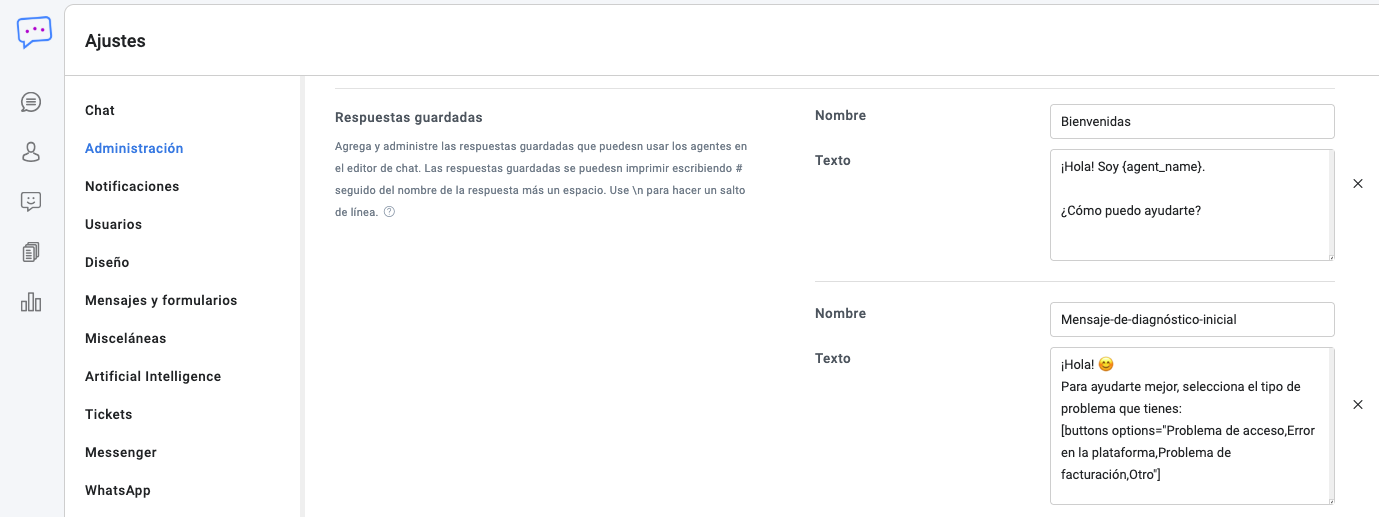The image size is (1379, 517).
Task: Delete the Bienvenidas saved reply
Action: click(1357, 184)
